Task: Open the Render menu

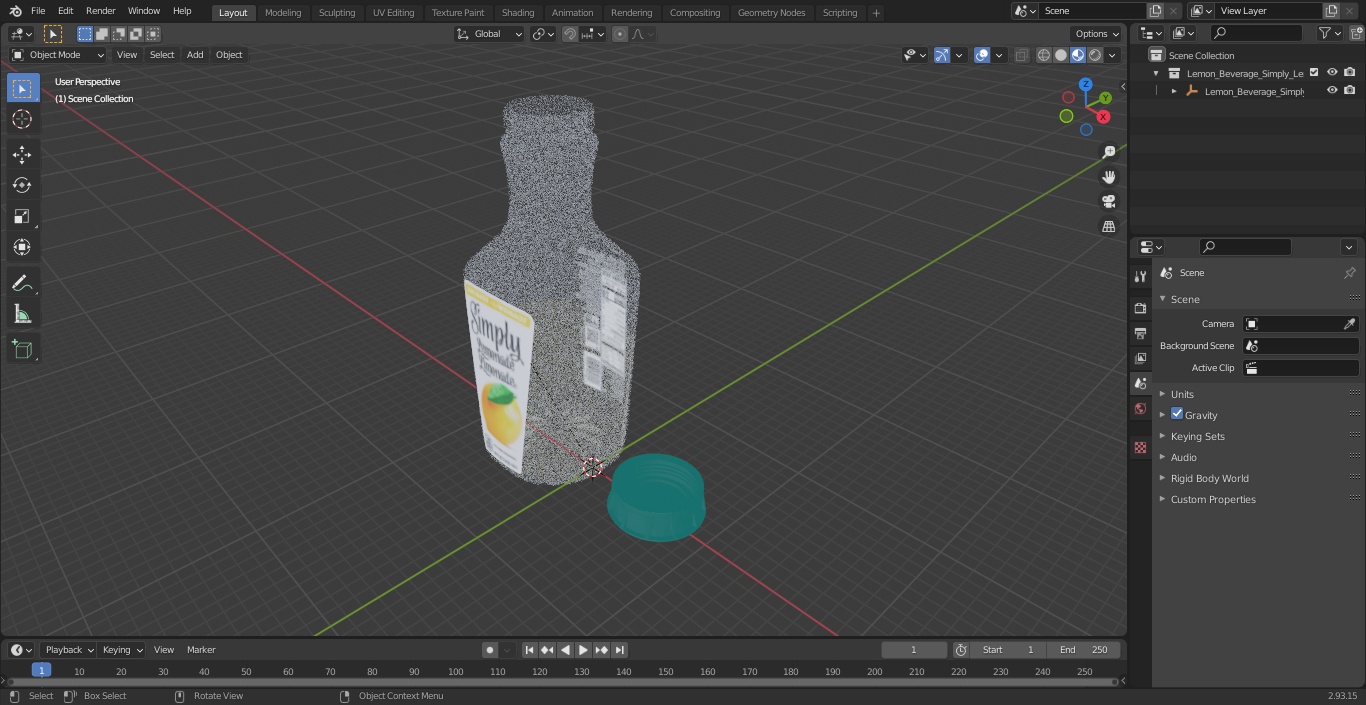Action: pyautogui.click(x=100, y=11)
